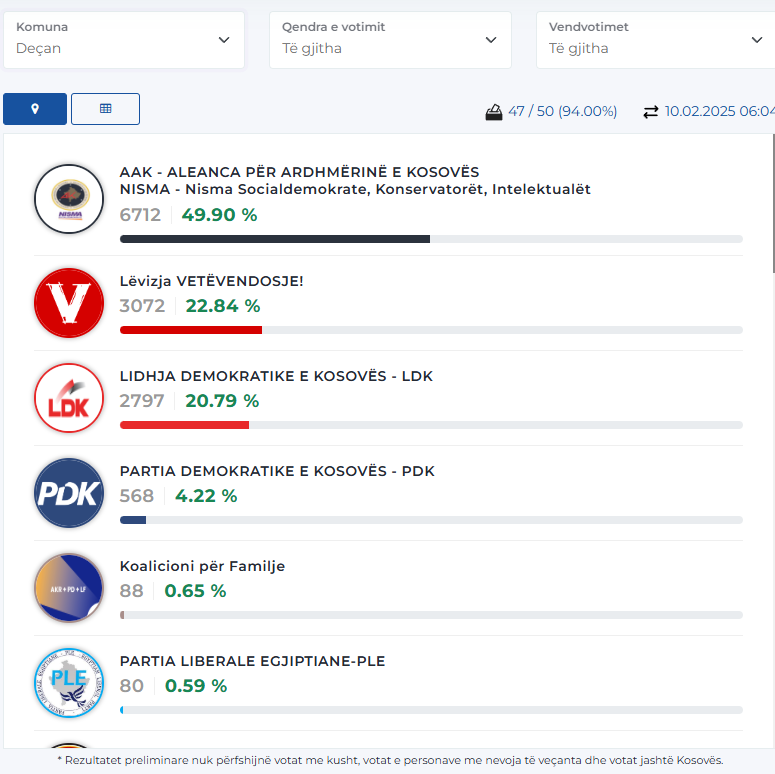Screen dimensions: 775x774
Task: Click the AAK - ALEANCA PËR ARDHMËRINË heading
Action: (x=299, y=172)
